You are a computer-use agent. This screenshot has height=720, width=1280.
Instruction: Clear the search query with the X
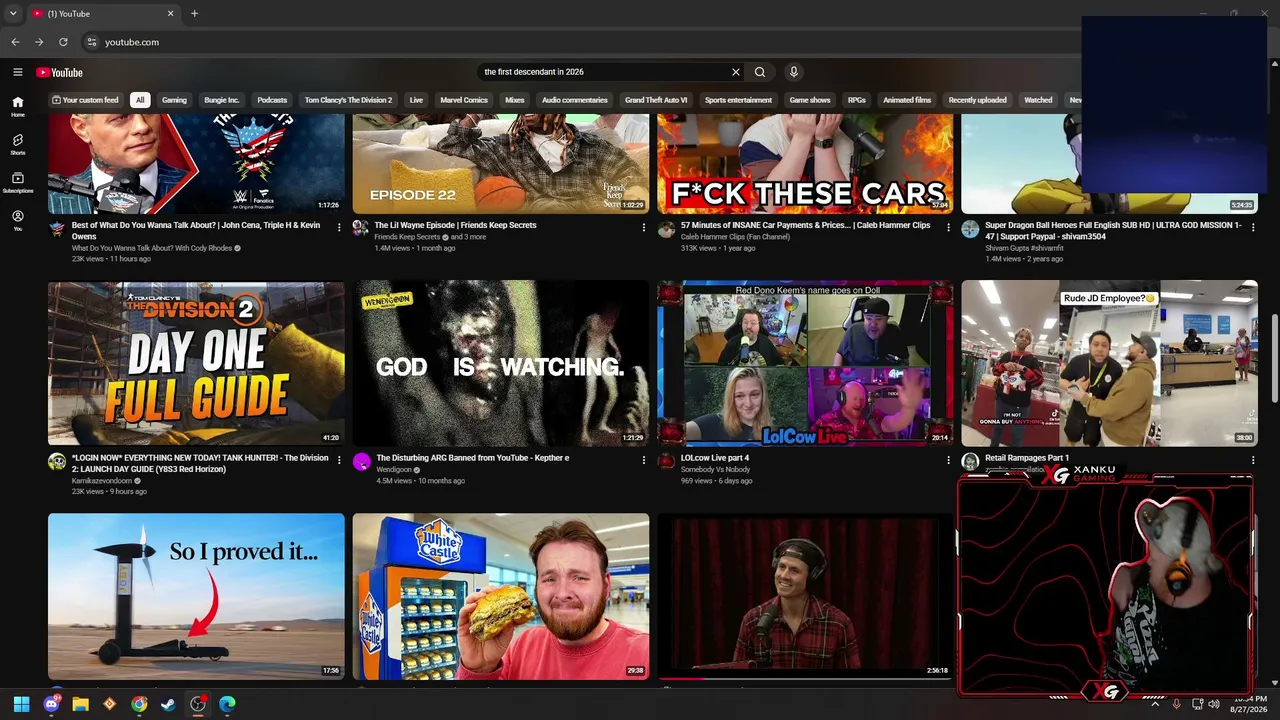click(736, 72)
